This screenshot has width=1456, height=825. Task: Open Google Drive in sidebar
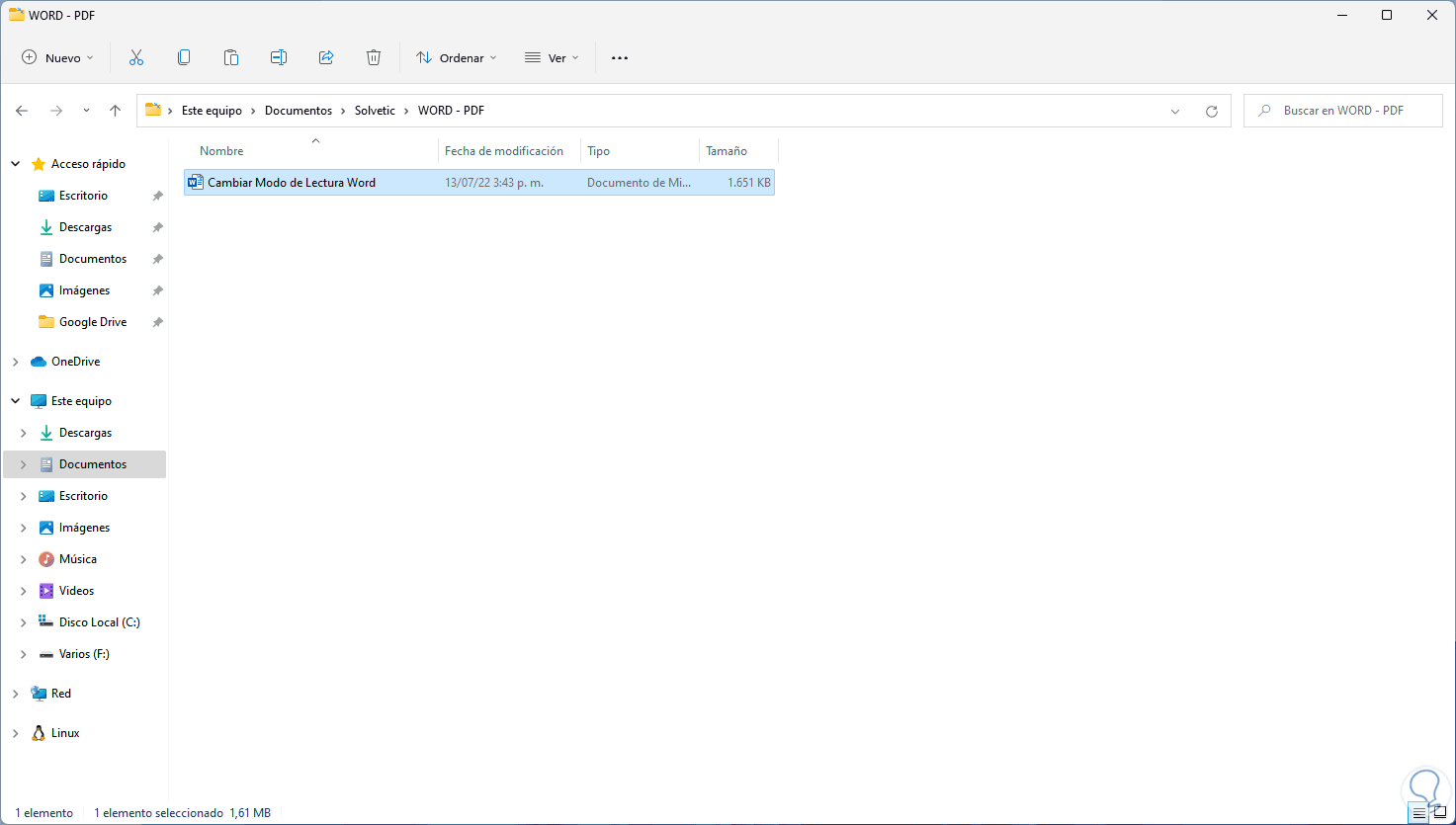[x=93, y=322]
